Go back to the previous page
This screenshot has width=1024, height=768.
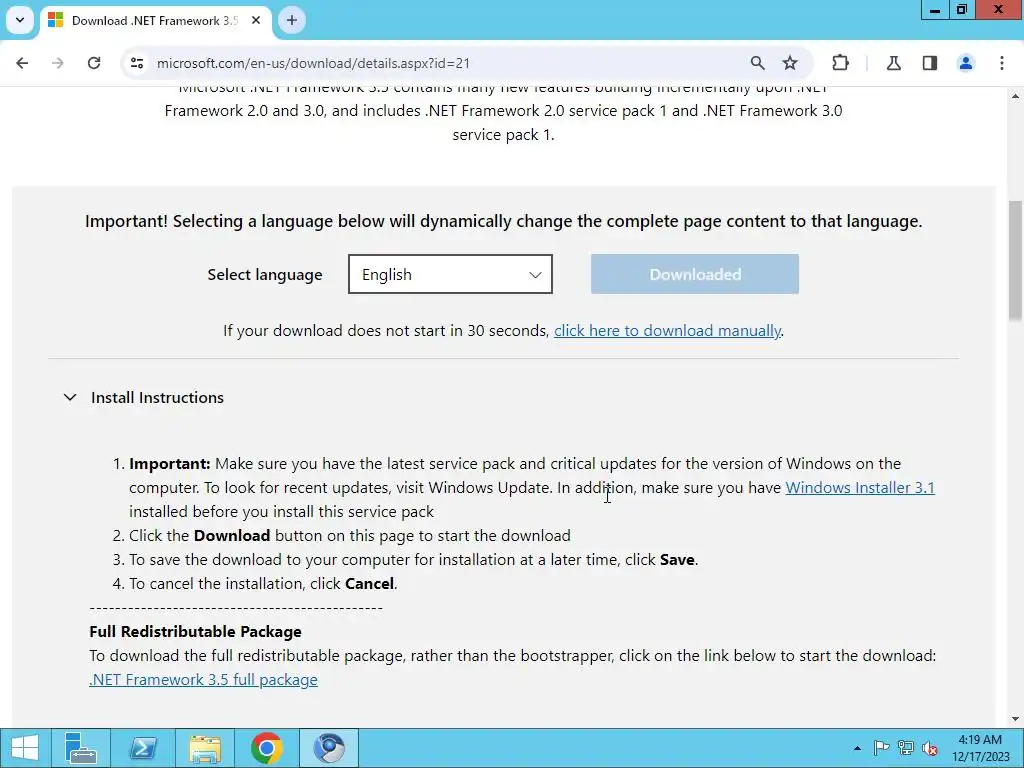pyautogui.click(x=22, y=63)
